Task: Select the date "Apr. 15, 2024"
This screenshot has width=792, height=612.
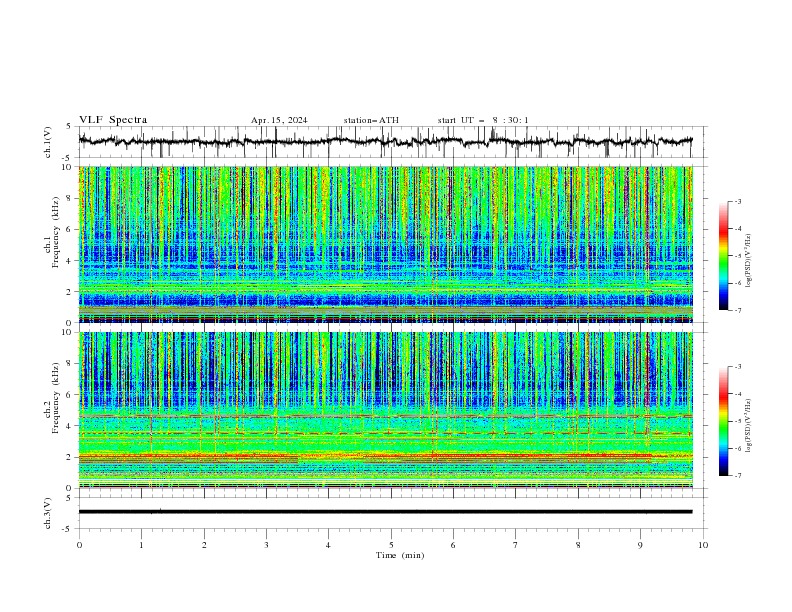Action: point(279,120)
